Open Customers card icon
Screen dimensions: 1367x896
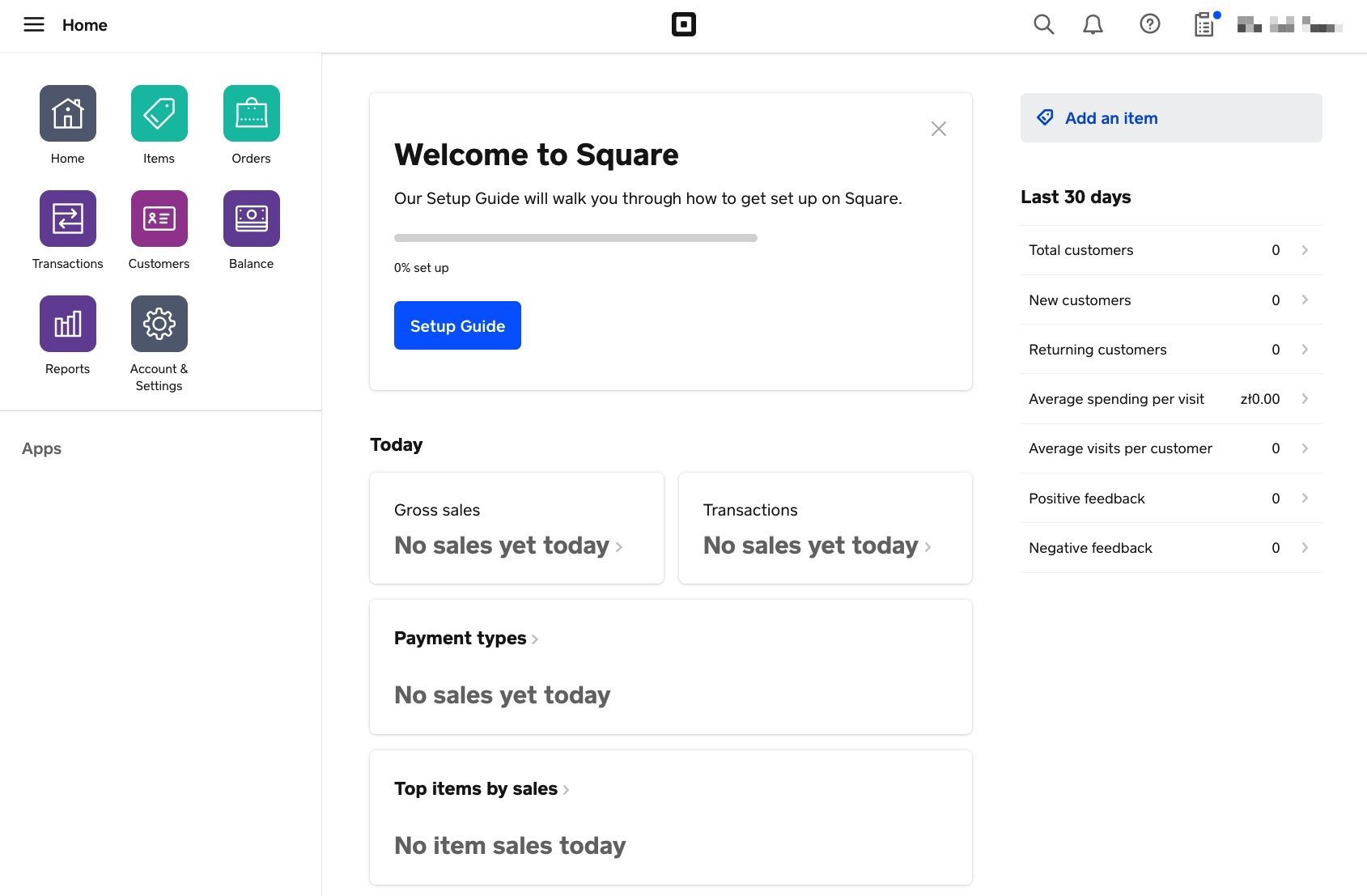(159, 219)
